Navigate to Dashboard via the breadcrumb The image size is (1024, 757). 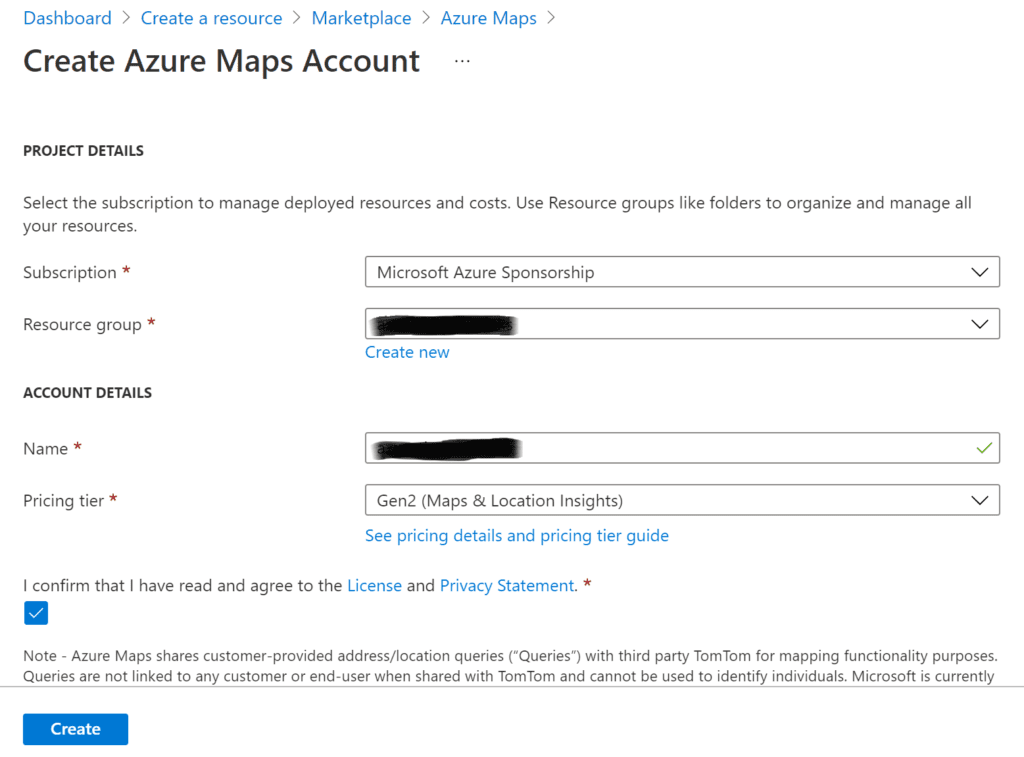point(67,17)
